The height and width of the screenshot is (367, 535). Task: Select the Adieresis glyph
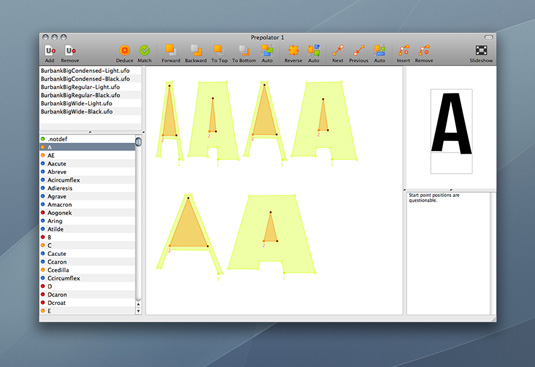(x=87, y=188)
